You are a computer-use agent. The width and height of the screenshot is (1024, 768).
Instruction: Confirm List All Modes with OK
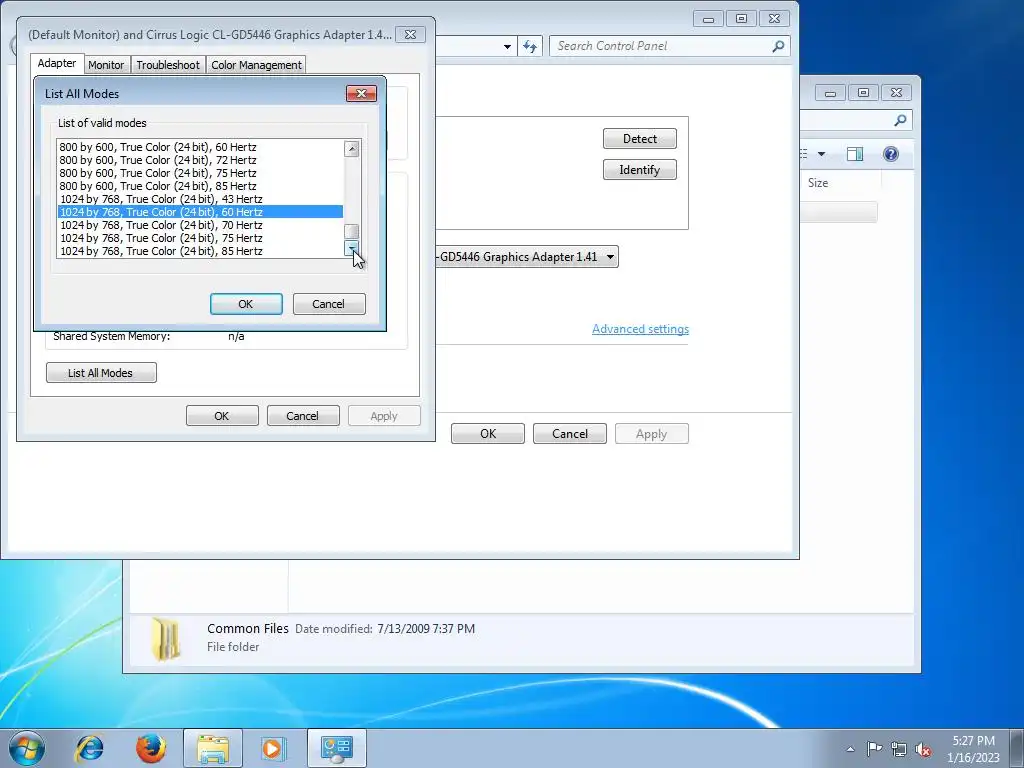(246, 304)
